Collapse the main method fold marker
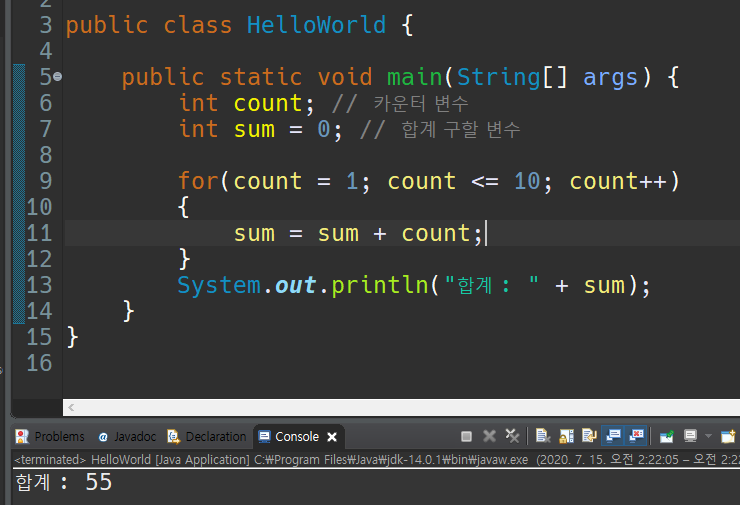 tap(58, 76)
